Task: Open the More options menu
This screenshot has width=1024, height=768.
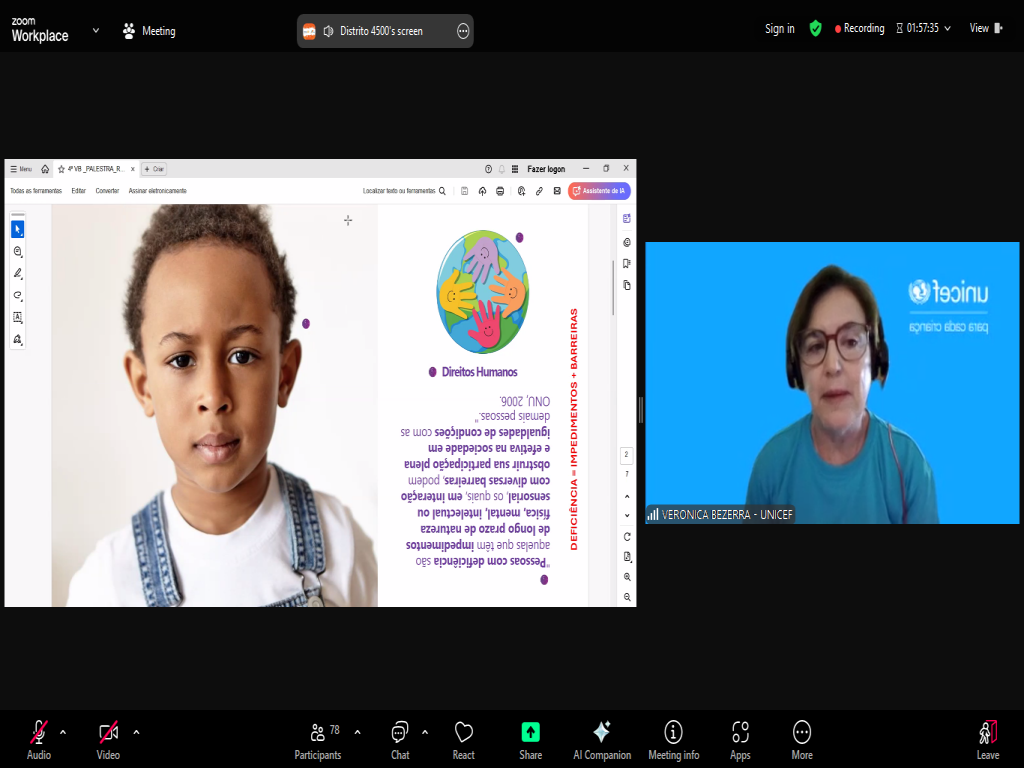Action: click(802, 739)
